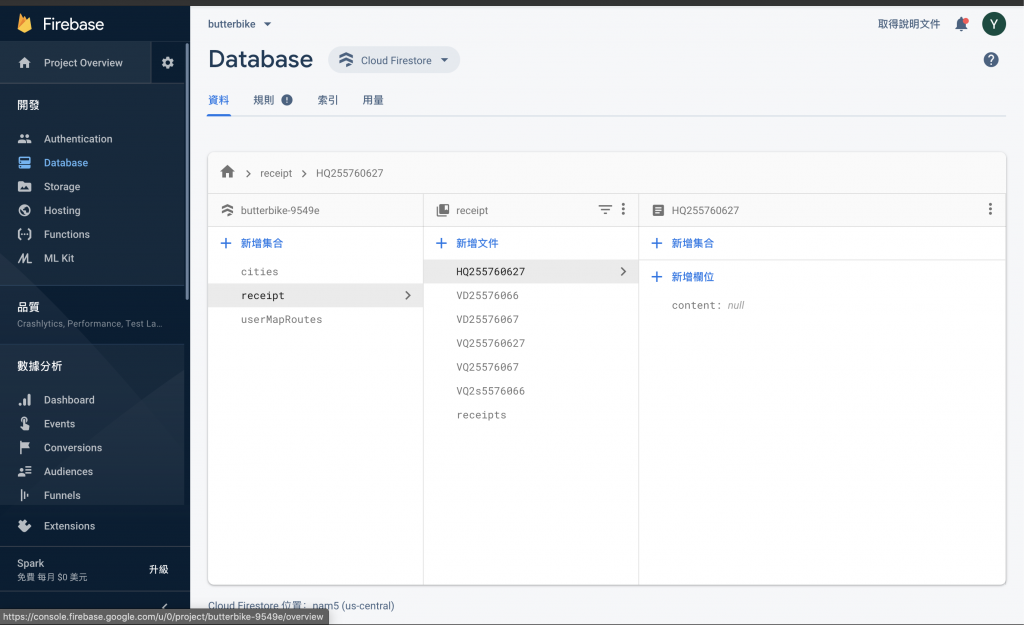This screenshot has height=625, width=1024.
Task: Open analytics Dashboard
Action: tap(69, 400)
